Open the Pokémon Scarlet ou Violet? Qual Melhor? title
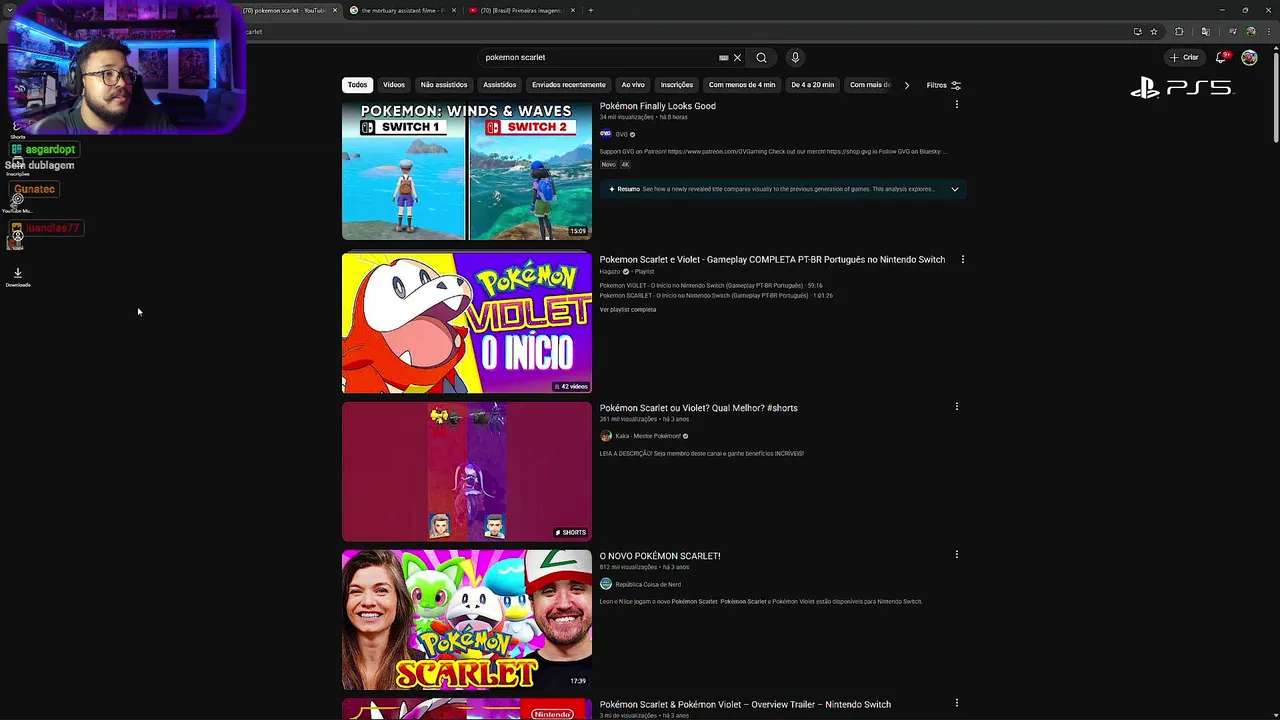Screen dimensions: 1280x720 click(699, 408)
